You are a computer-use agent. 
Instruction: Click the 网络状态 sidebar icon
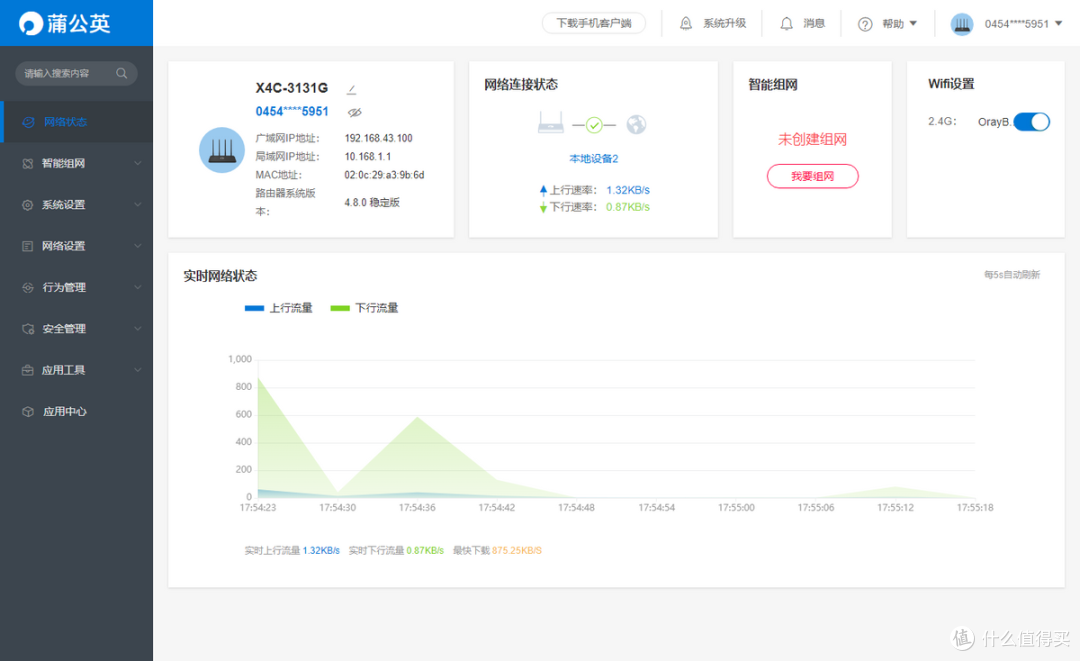point(28,122)
